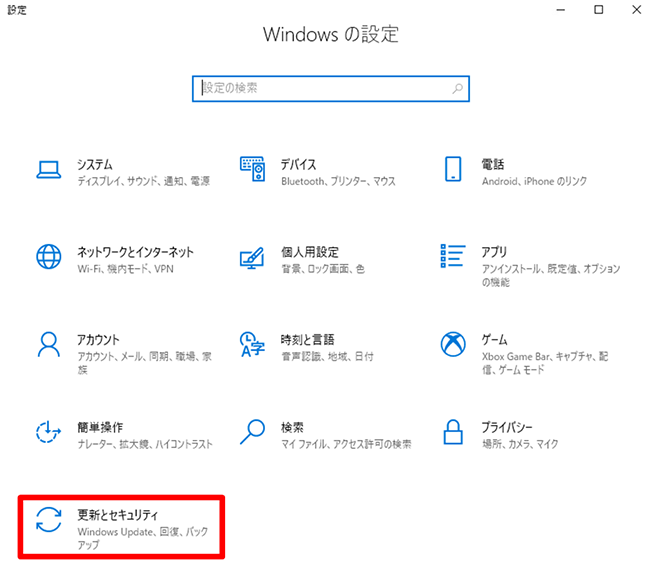Focus the 設定の検索 search field
This screenshot has width=650, height=577.
pos(331,88)
